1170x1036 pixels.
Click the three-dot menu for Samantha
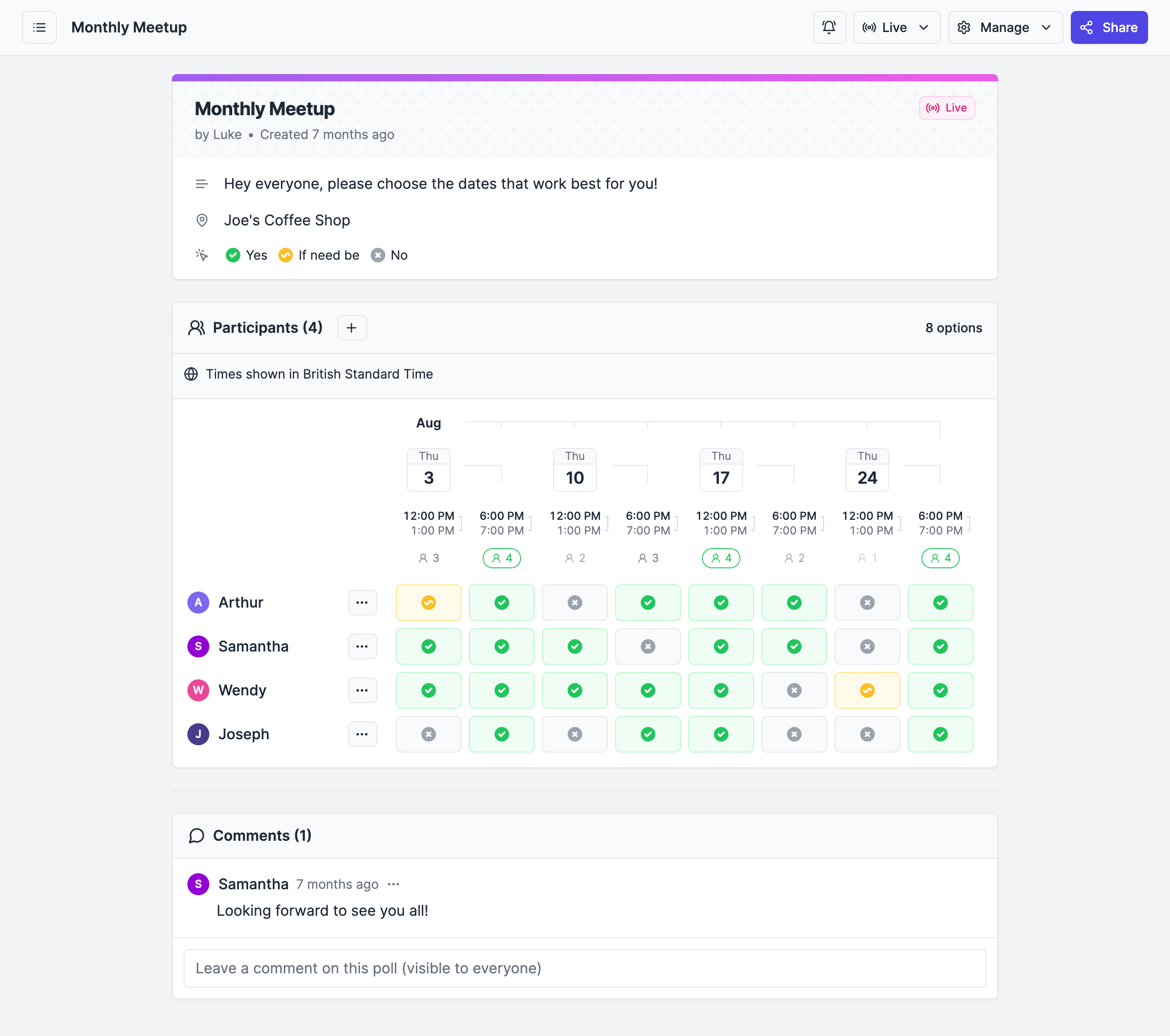pyautogui.click(x=362, y=646)
